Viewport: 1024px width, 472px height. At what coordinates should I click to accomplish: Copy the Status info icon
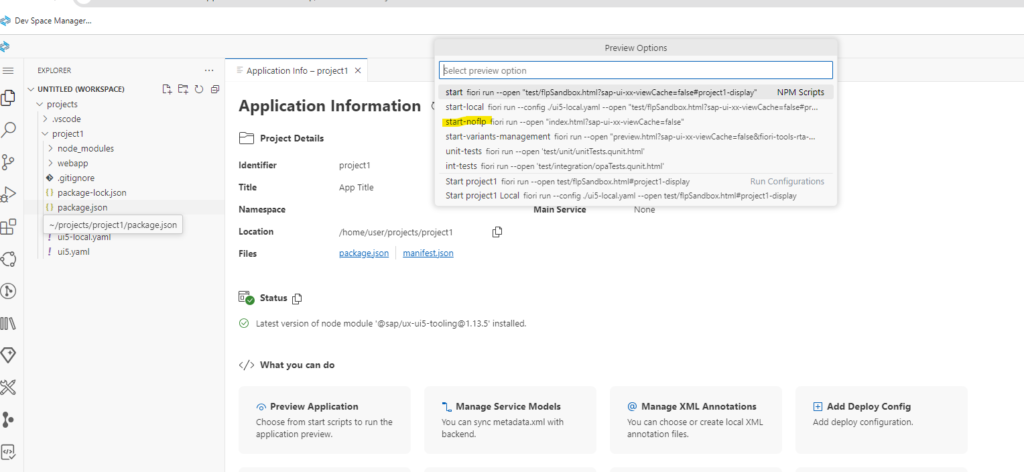coord(297,298)
